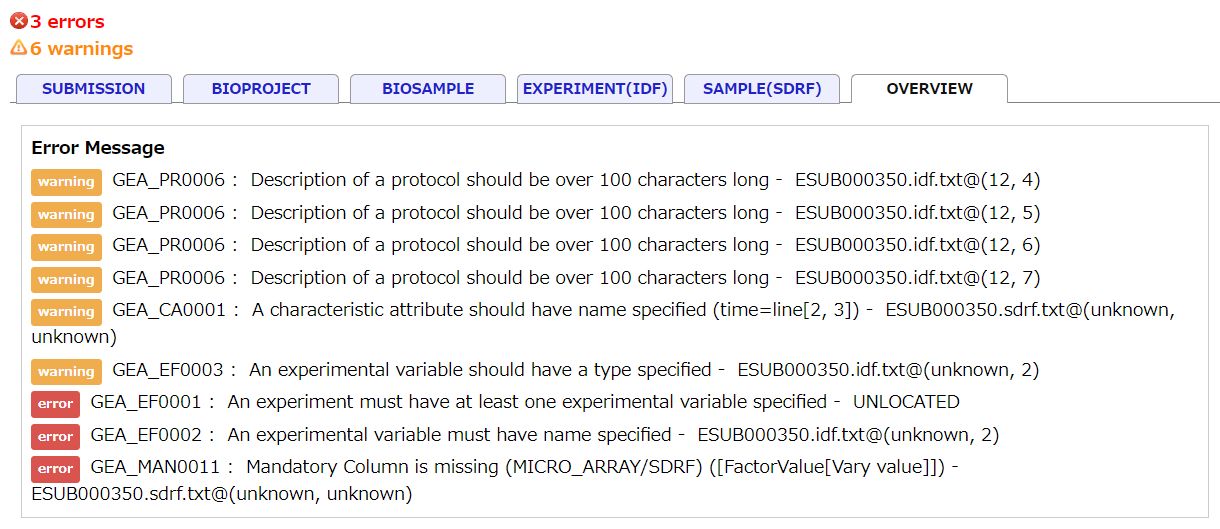
Task: Click the "6 warnings" summary text
Action: (x=81, y=48)
